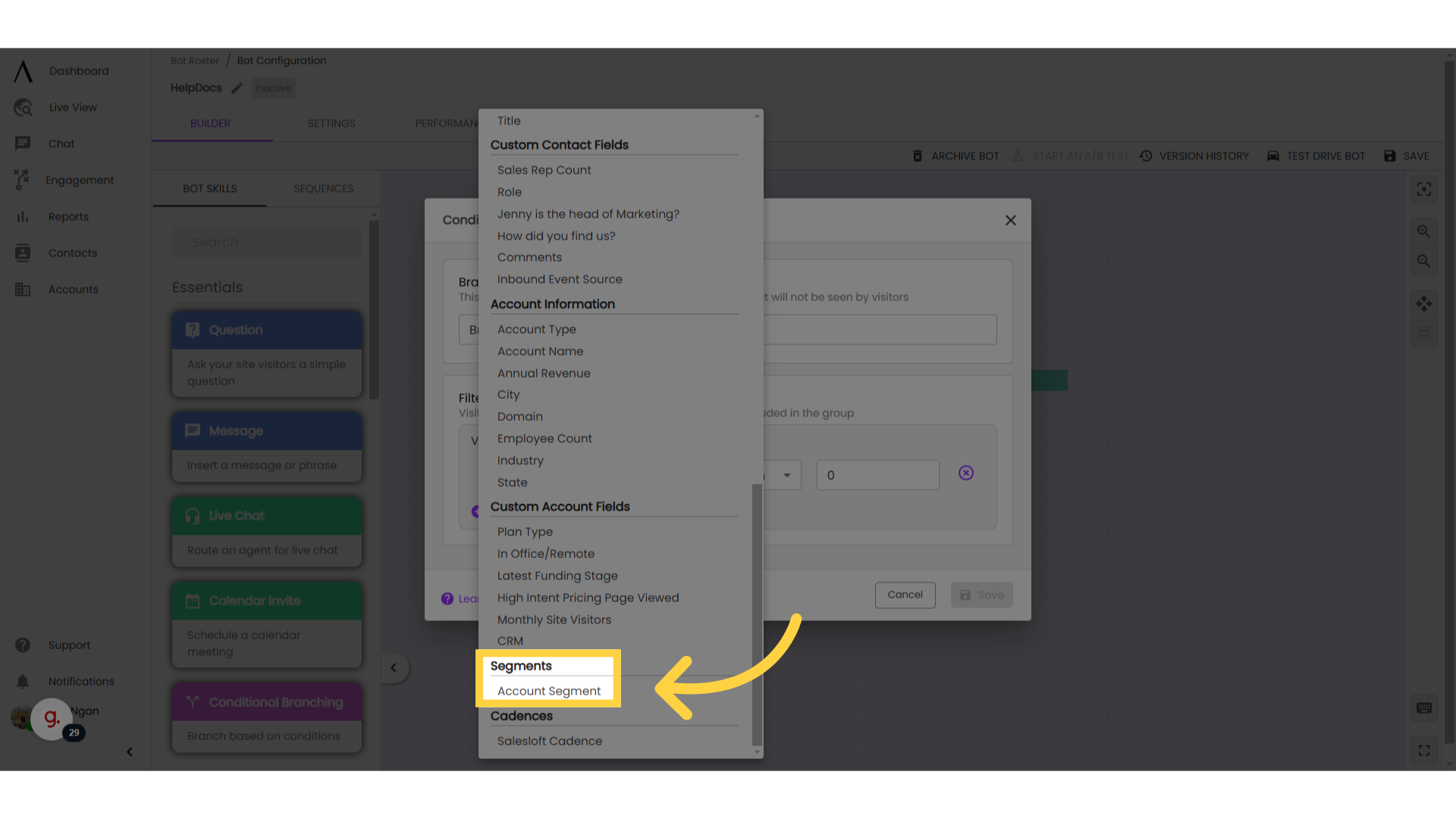Click the dropdown arrow for value selector
This screenshot has width=1456, height=819.
coord(786,474)
